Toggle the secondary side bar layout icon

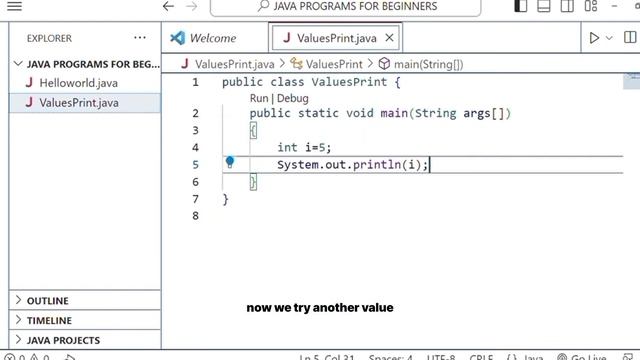(567, 6)
